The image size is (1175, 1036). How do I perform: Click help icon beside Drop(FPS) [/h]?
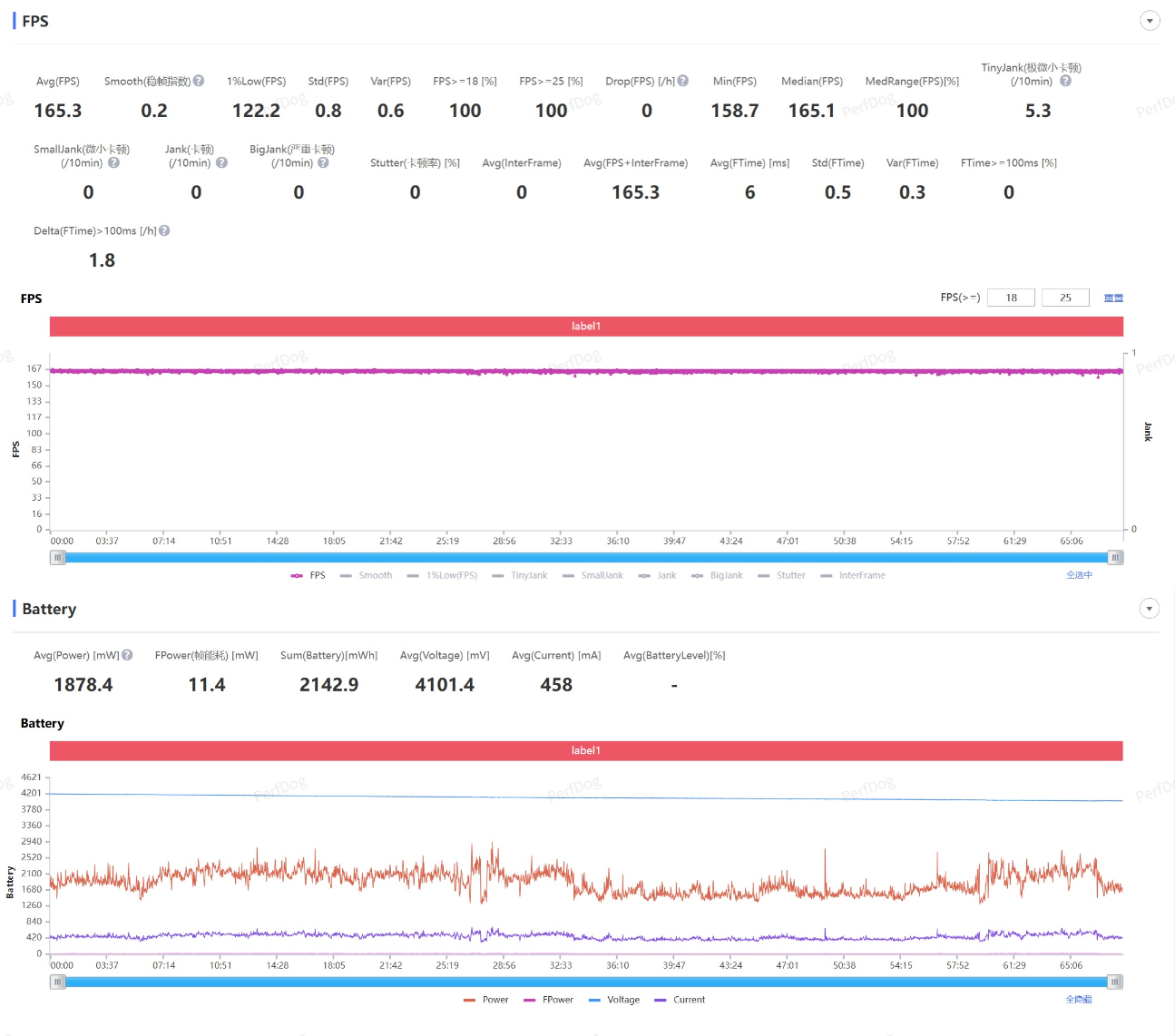coord(683,81)
